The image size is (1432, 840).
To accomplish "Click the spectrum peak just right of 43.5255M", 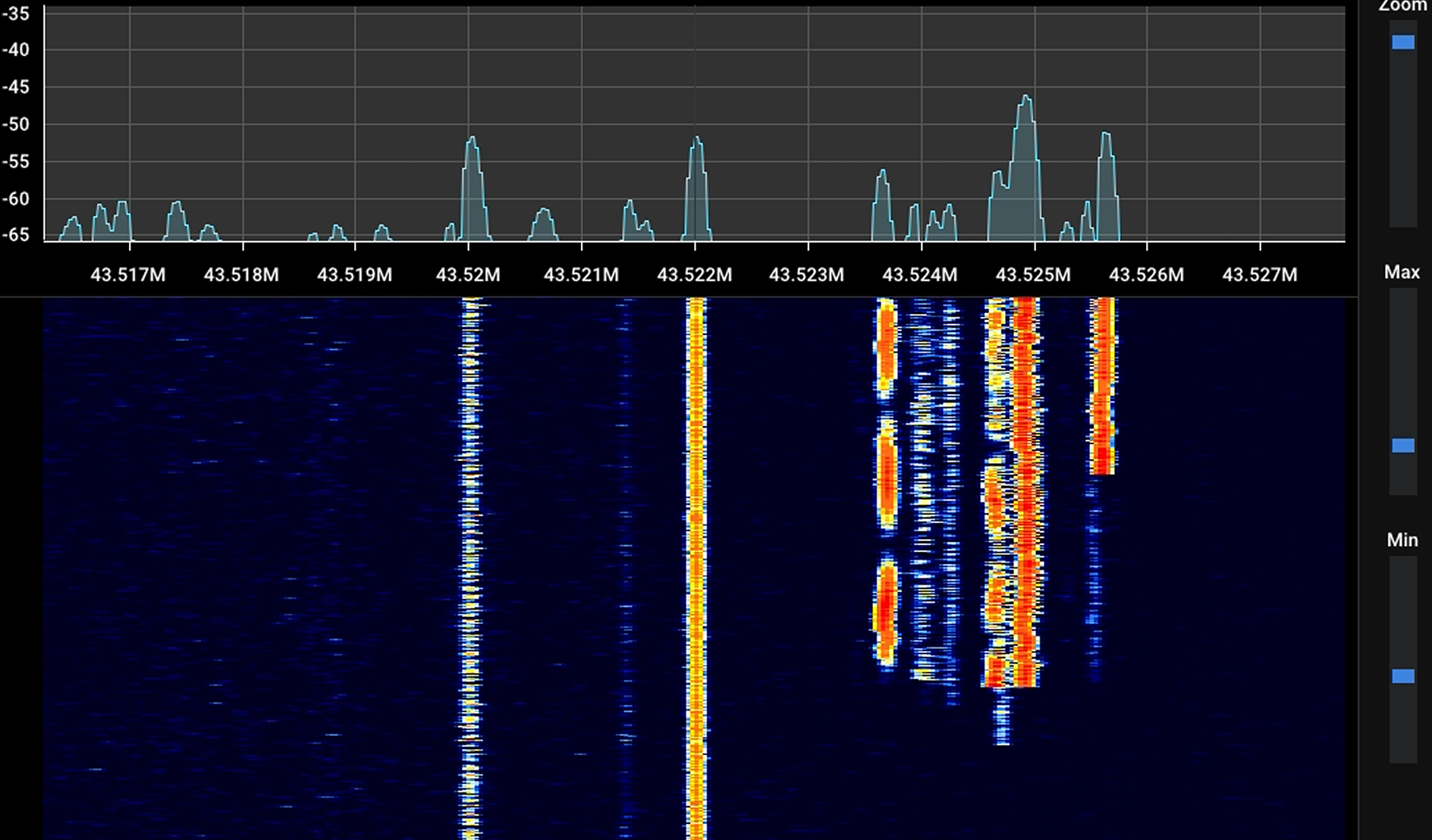I will pos(1107,188).
